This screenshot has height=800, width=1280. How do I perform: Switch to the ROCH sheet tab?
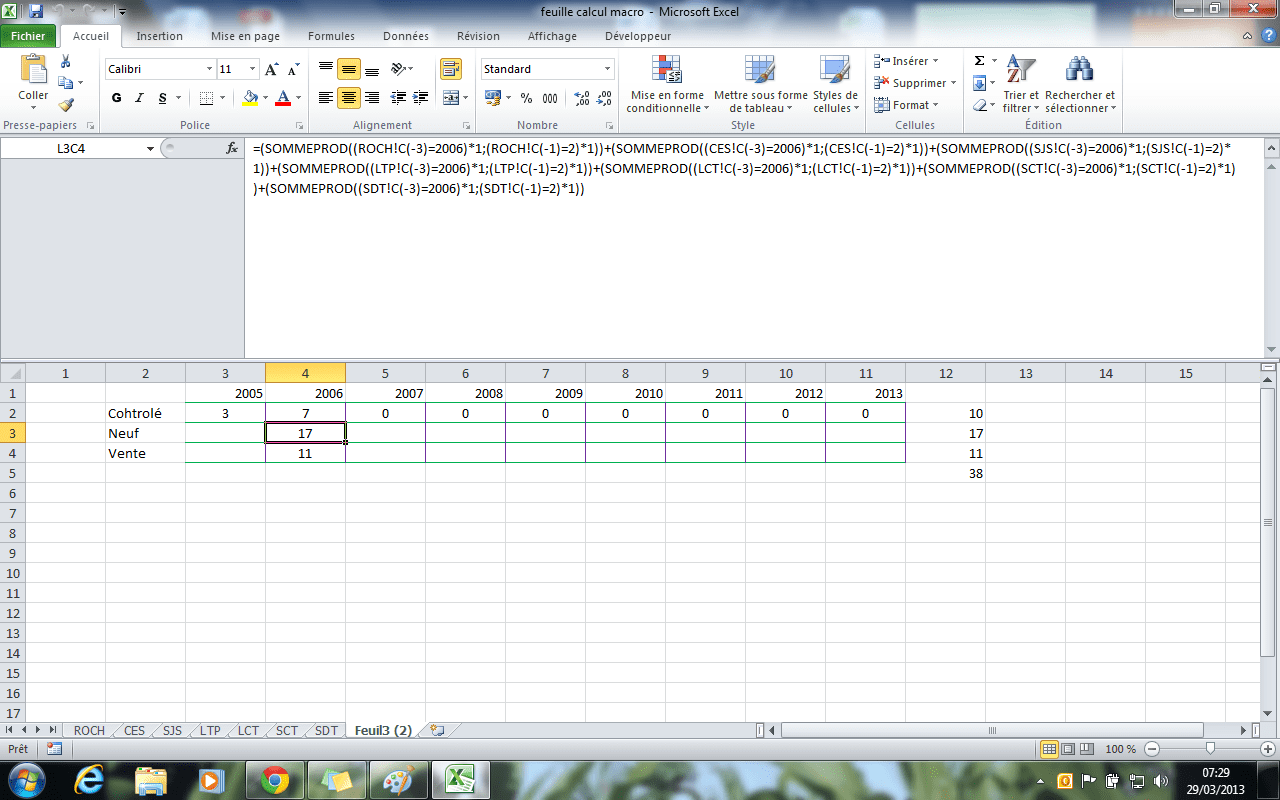point(89,731)
